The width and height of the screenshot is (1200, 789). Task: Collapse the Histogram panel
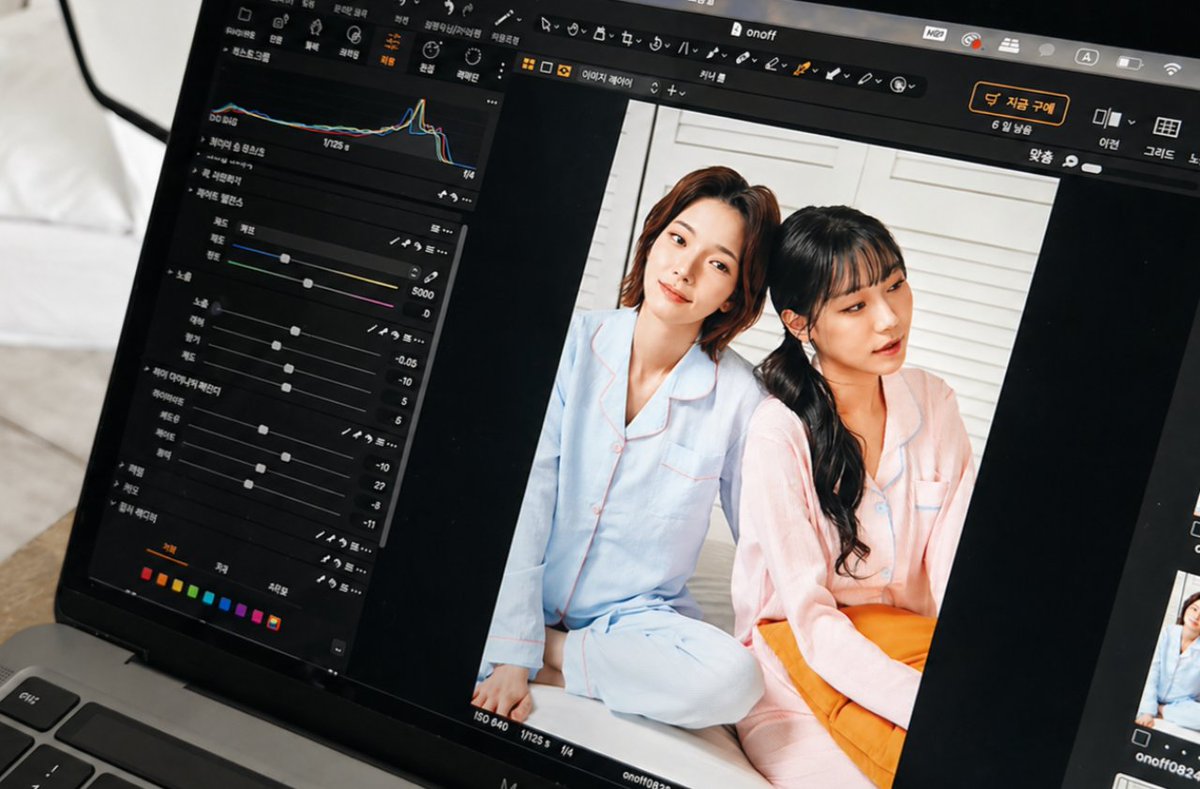[x=226, y=48]
